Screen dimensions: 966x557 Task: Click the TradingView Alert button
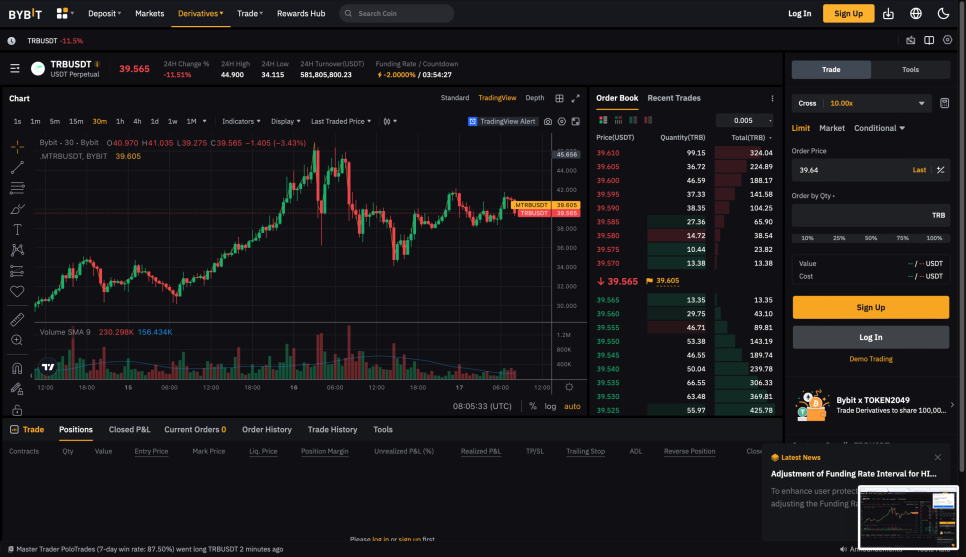(x=502, y=121)
